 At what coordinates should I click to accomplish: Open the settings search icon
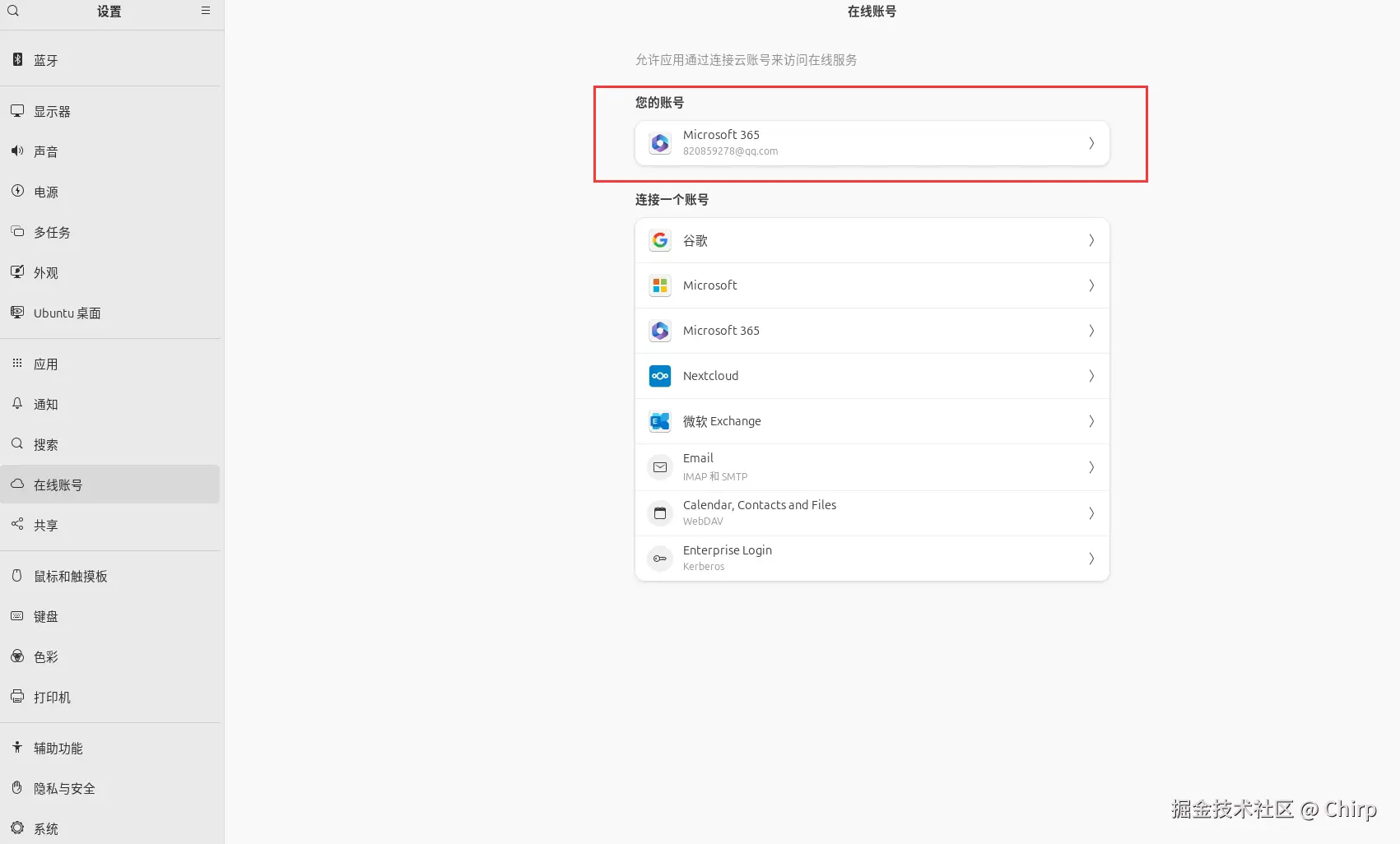pos(13,11)
